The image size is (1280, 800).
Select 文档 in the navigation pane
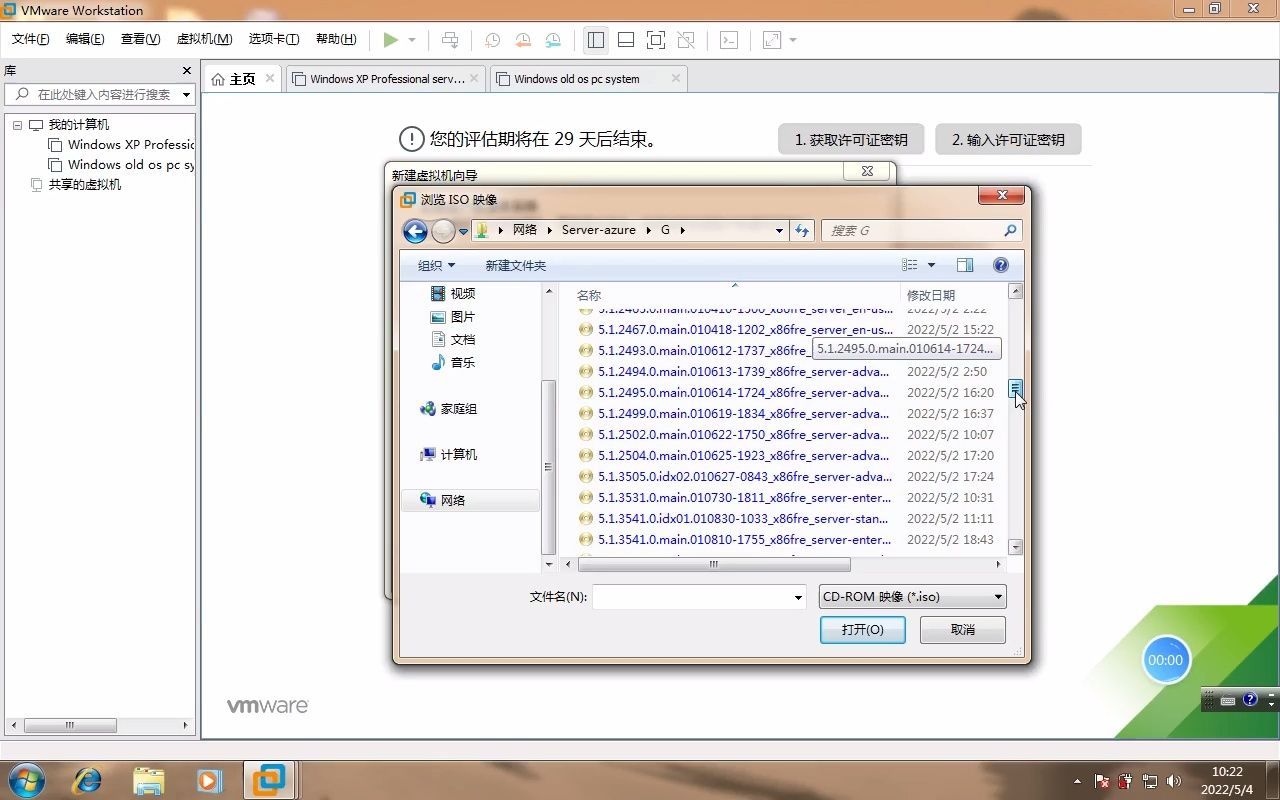(x=453, y=340)
